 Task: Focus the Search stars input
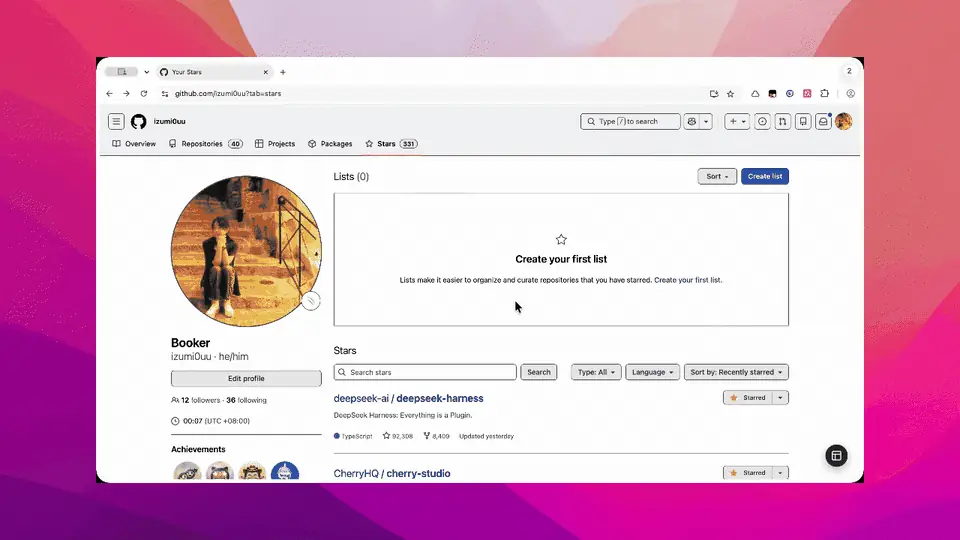(425, 372)
